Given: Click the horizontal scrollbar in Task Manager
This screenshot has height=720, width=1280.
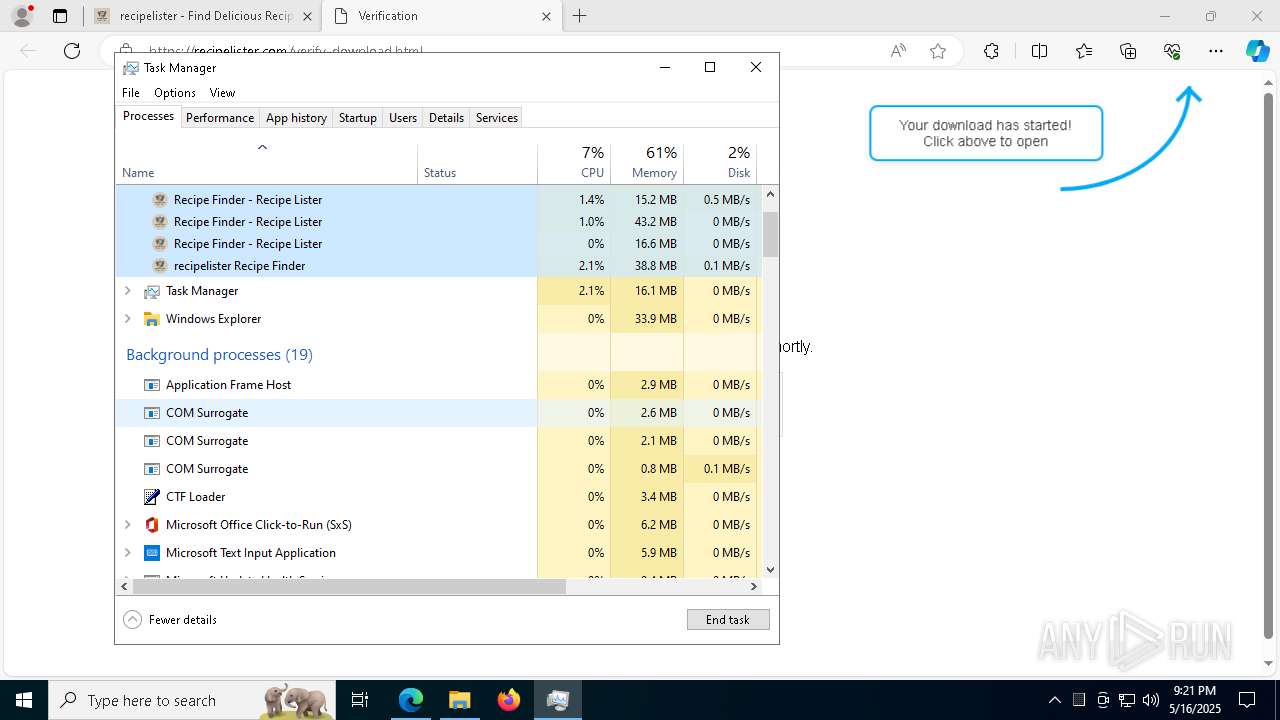Looking at the screenshot, I should (x=349, y=587).
